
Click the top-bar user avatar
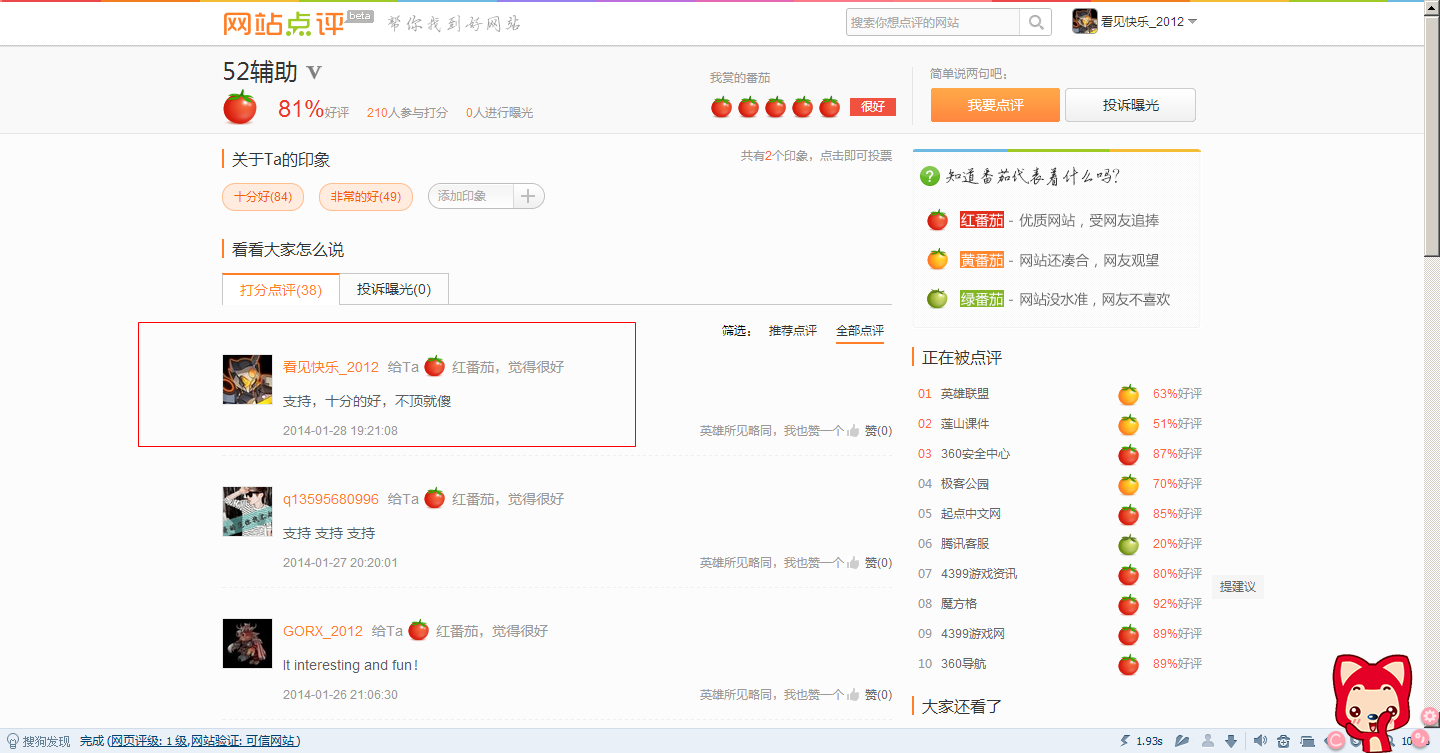[x=1085, y=21]
